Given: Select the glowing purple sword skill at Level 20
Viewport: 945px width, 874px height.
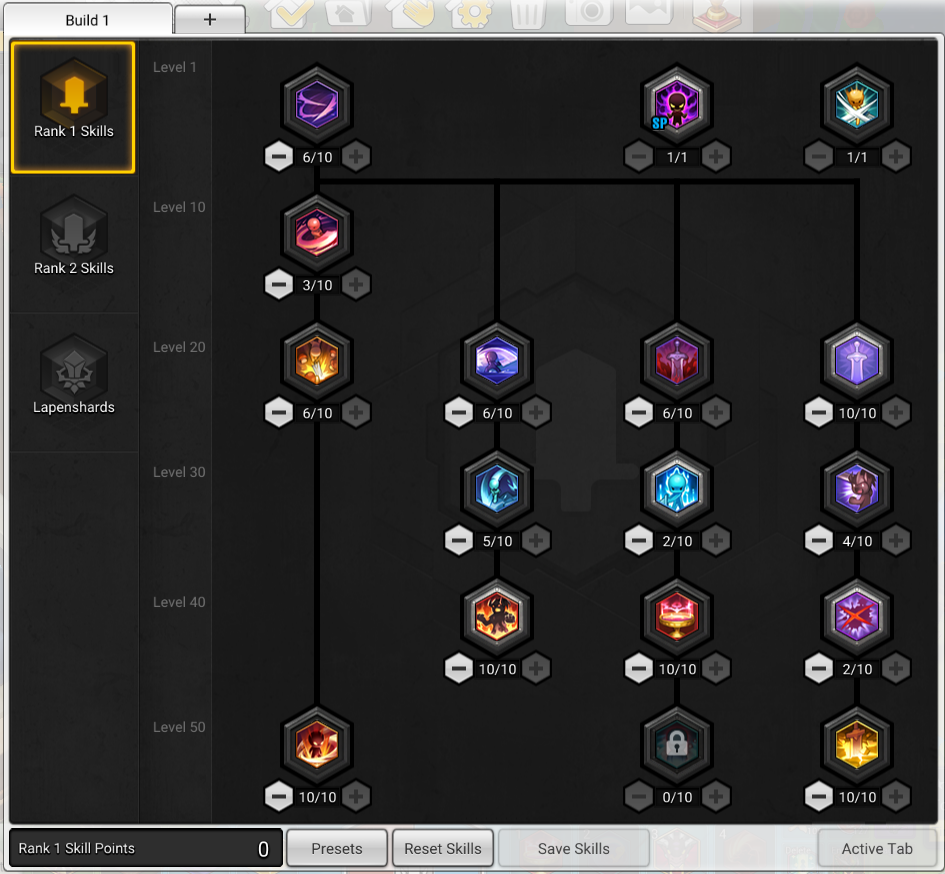Looking at the screenshot, I should pyautogui.click(x=856, y=360).
